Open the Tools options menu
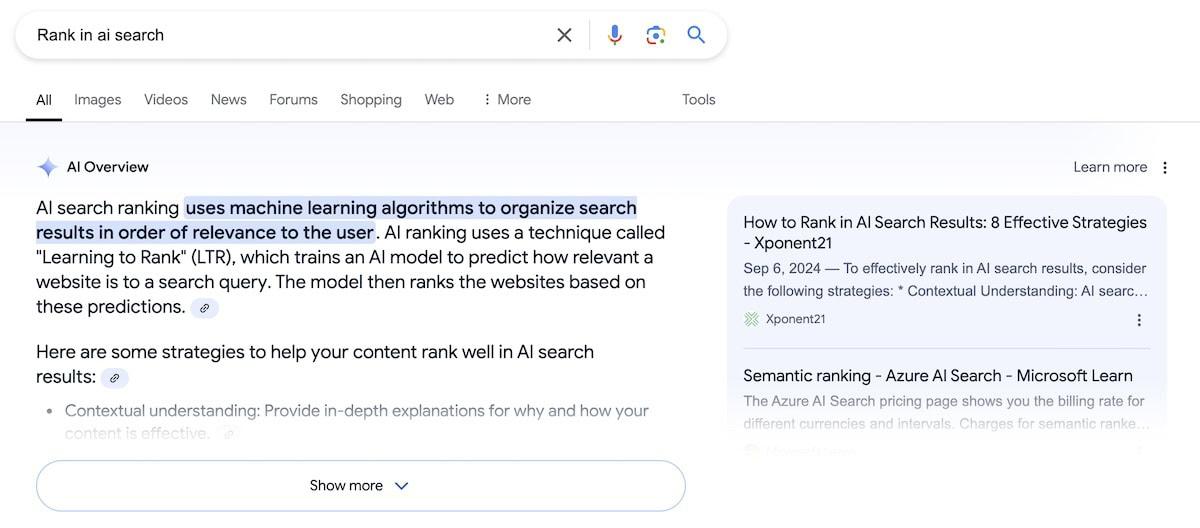This screenshot has height=528, width=1200. (x=699, y=100)
